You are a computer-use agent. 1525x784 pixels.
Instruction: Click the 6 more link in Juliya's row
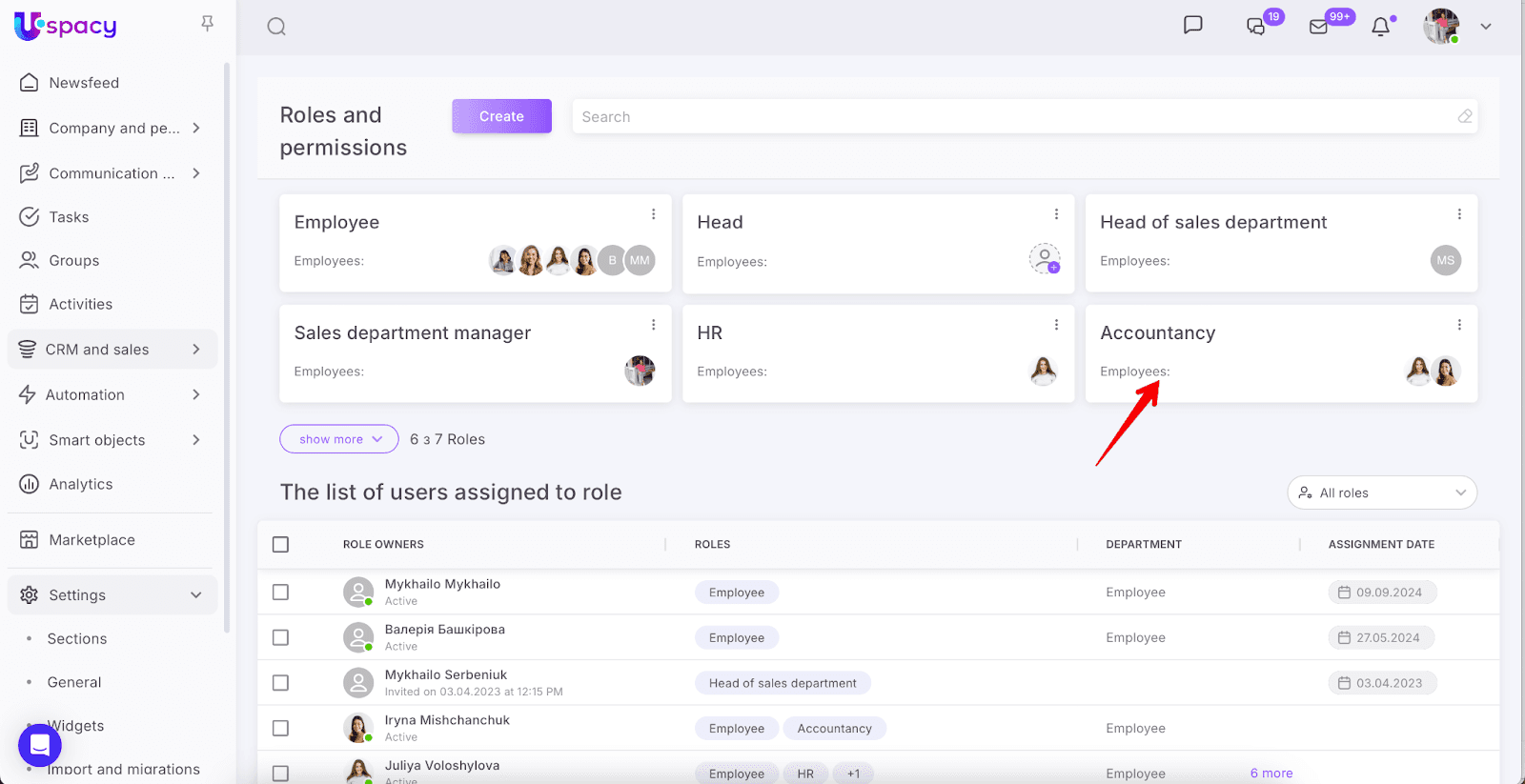coord(1271,774)
